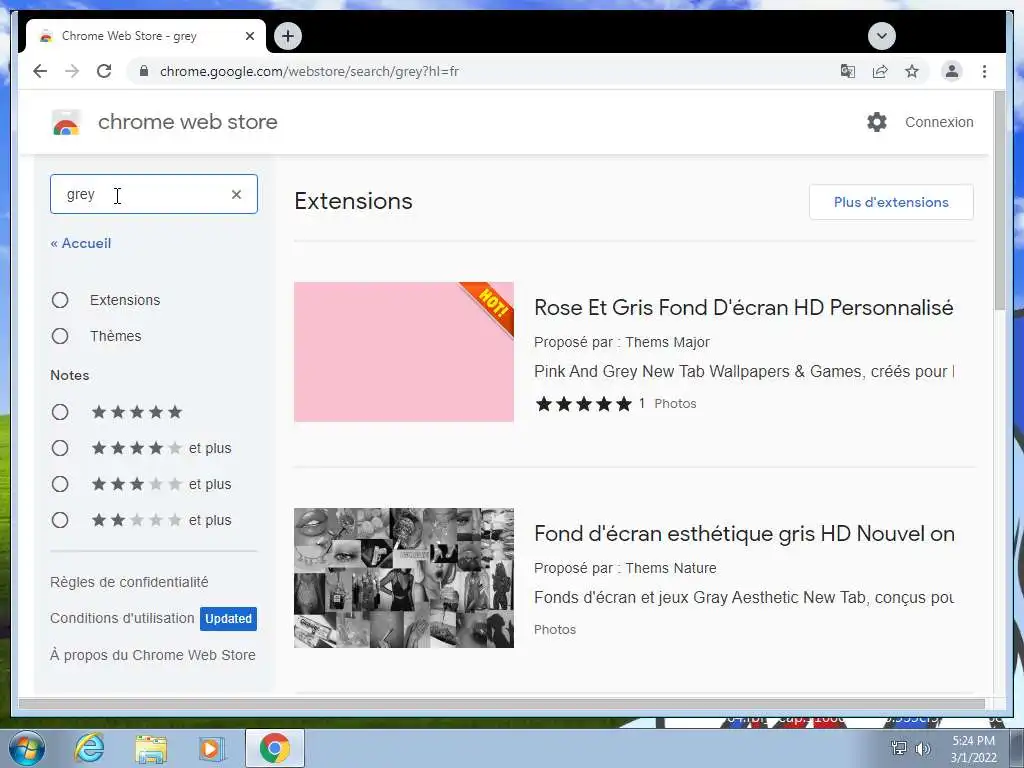Select the Extensions radio filter
Image resolution: width=1024 pixels, height=768 pixels.
pyautogui.click(x=60, y=300)
